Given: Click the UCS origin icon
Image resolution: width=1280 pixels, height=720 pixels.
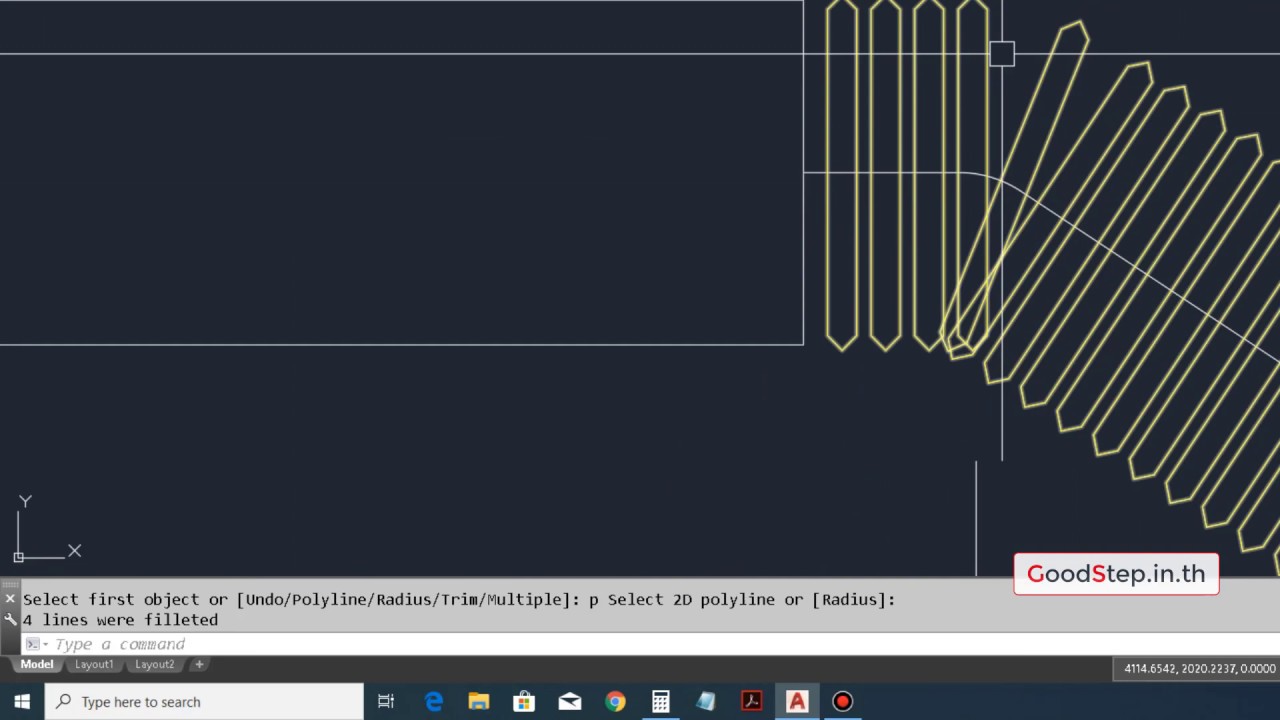Looking at the screenshot, I should [x=18, y=557].
